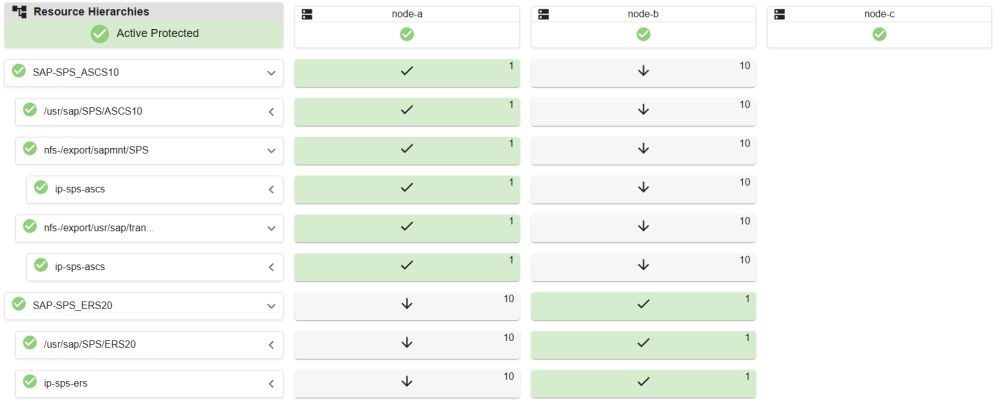Click the green status icon for ip-sps-ers
This screenshot has height=402, width=1000.
30,382
